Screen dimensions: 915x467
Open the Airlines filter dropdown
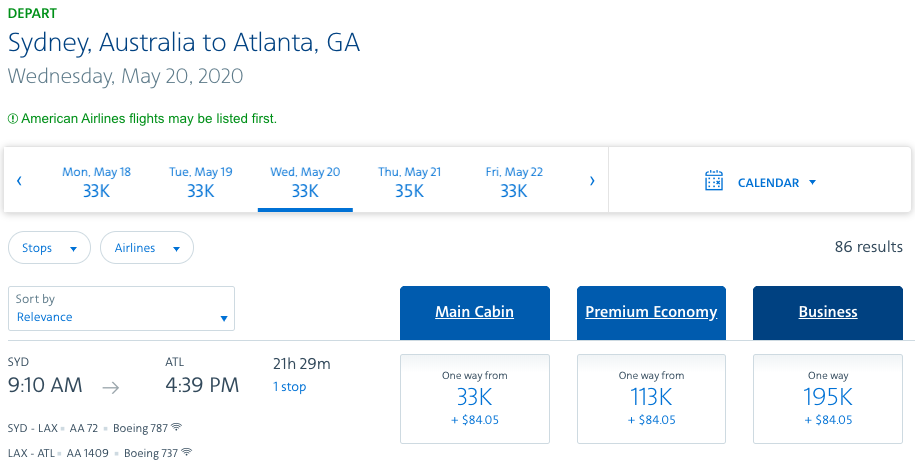click(x=147, y=248)
